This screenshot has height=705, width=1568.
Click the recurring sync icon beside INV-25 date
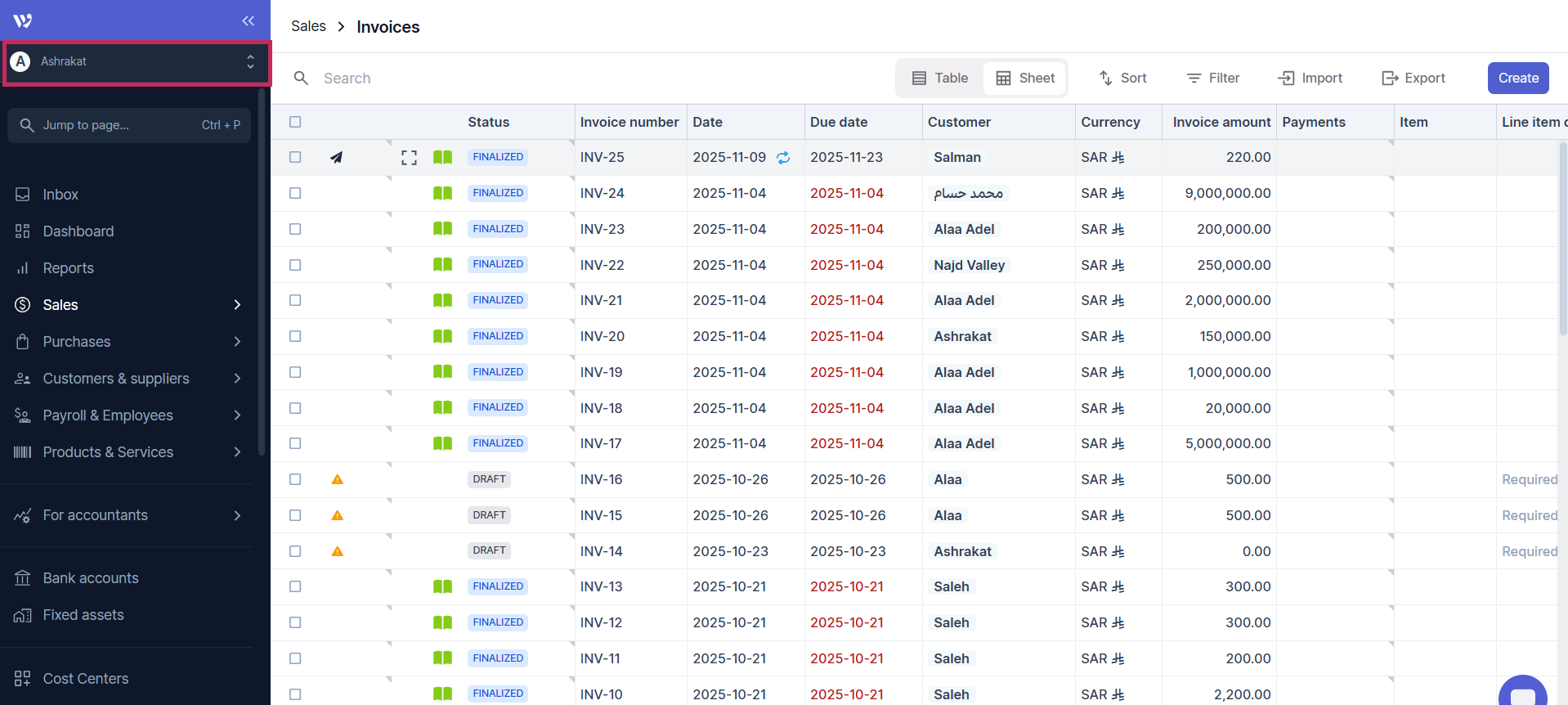click(x=783, y=158)
